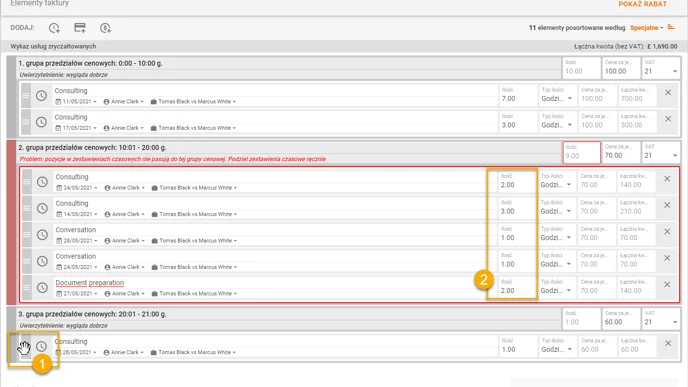Screen dimensions: 688x387
Task: Open date picker 17/05/2021 on Consulting
Action: [76, 128]
